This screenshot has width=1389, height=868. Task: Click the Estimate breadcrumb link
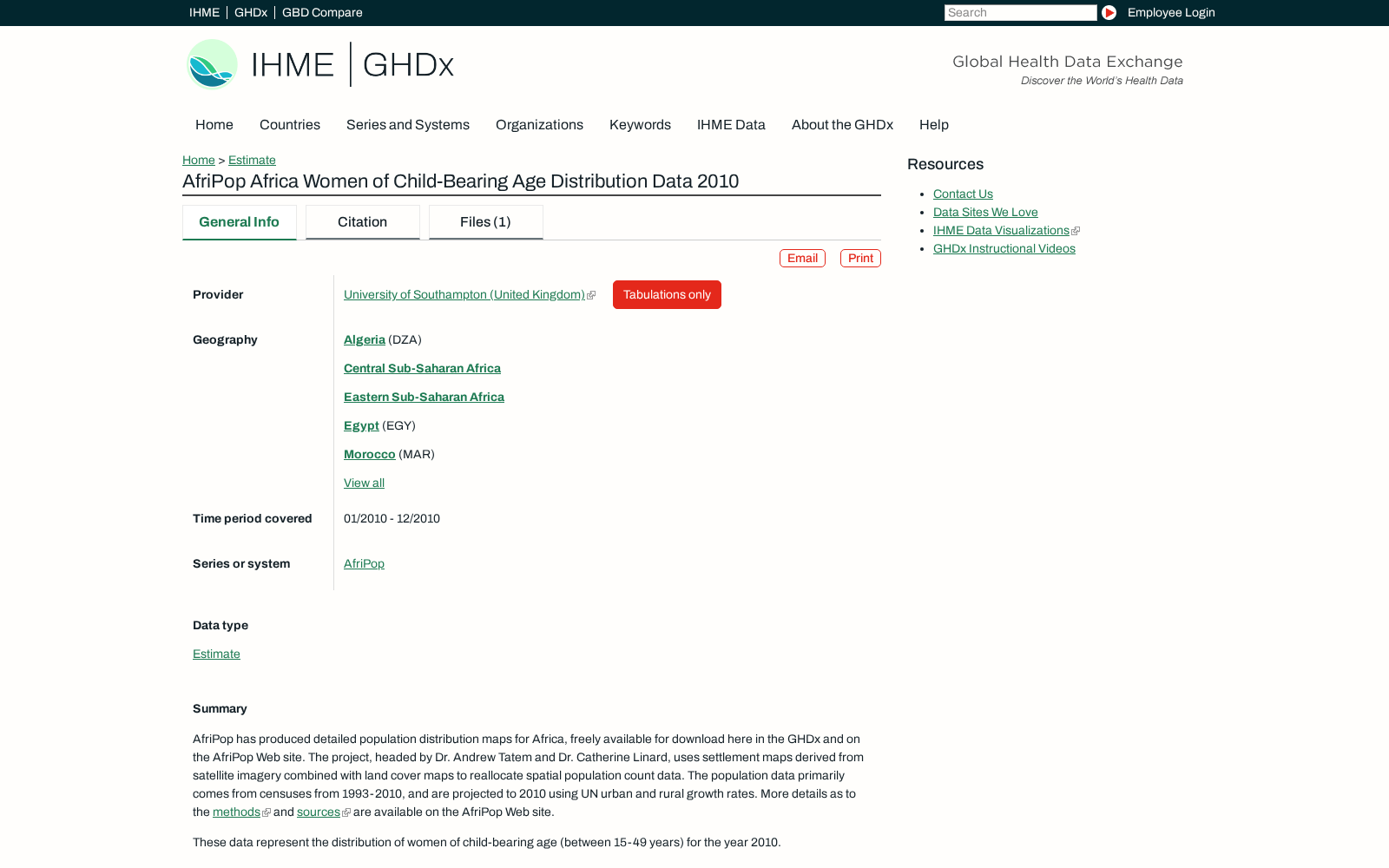pyautogui.click(x=252, y=160)
